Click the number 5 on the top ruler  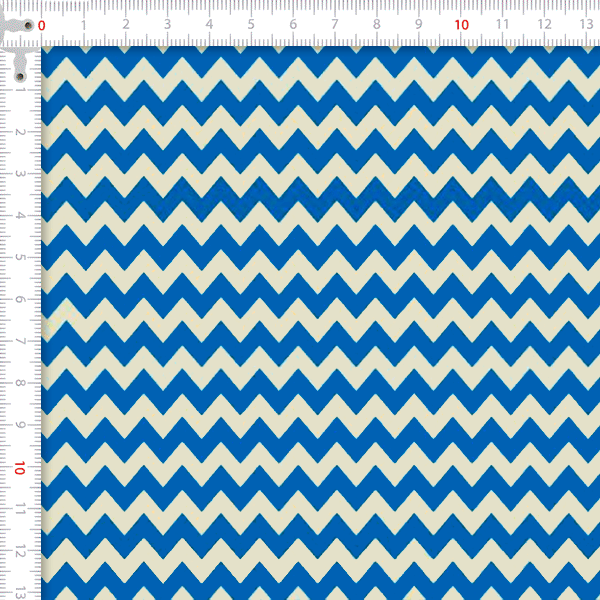pos(251,24)
